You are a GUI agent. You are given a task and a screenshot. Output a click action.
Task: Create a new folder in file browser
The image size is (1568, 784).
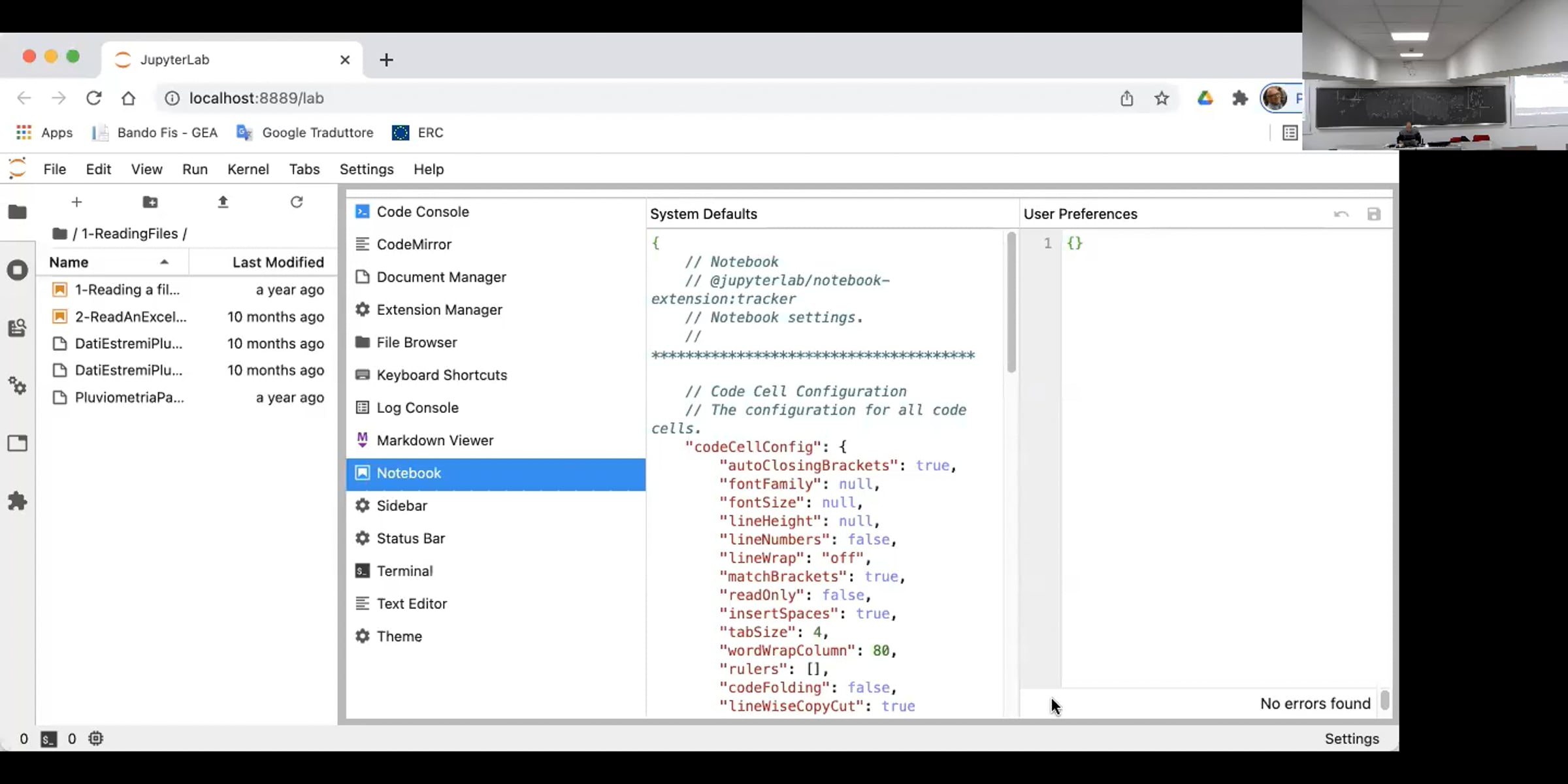(x=150, y=202)
